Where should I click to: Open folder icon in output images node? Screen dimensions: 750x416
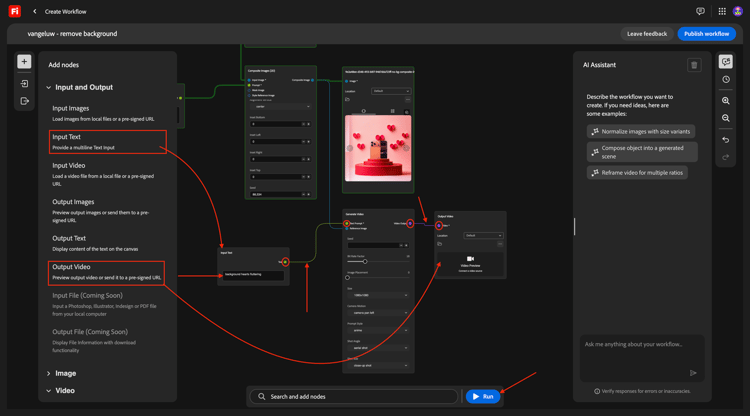point(347,99)
